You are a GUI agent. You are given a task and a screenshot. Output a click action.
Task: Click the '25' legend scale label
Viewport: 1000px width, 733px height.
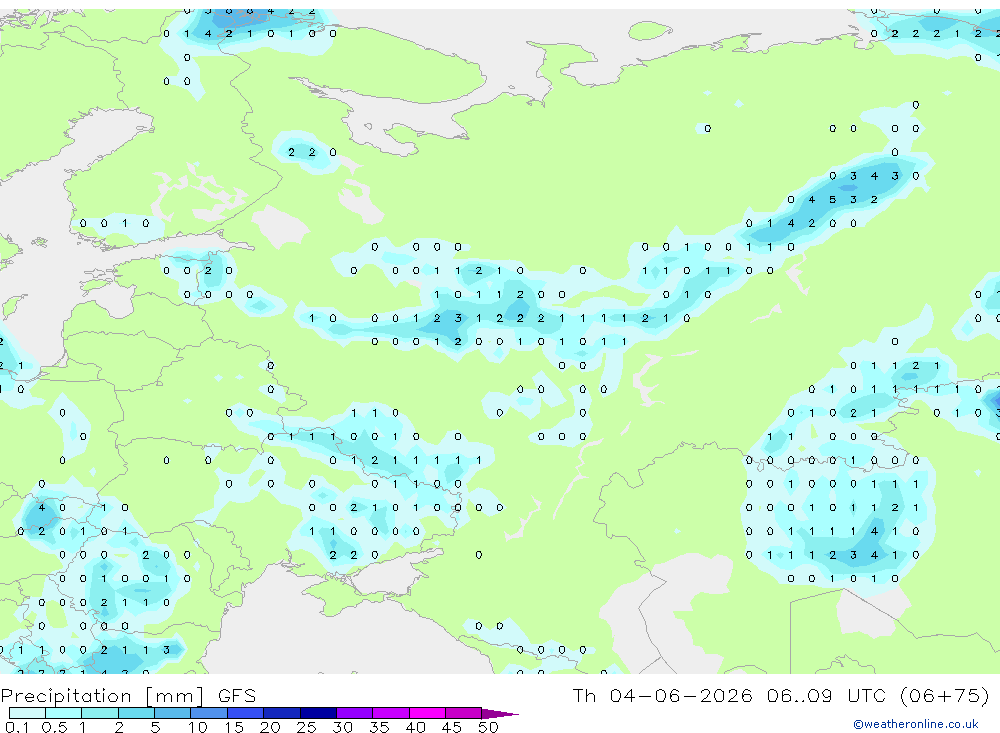pyautogui.click(x=306, y=727)
